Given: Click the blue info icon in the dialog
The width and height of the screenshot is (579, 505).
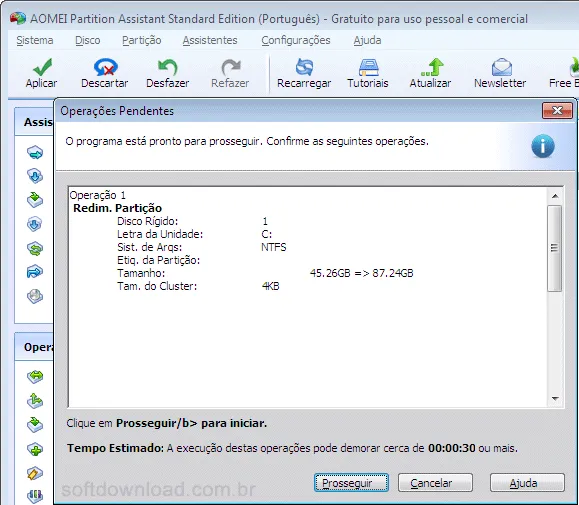Looking at the screenshot, I should [542, 146].
